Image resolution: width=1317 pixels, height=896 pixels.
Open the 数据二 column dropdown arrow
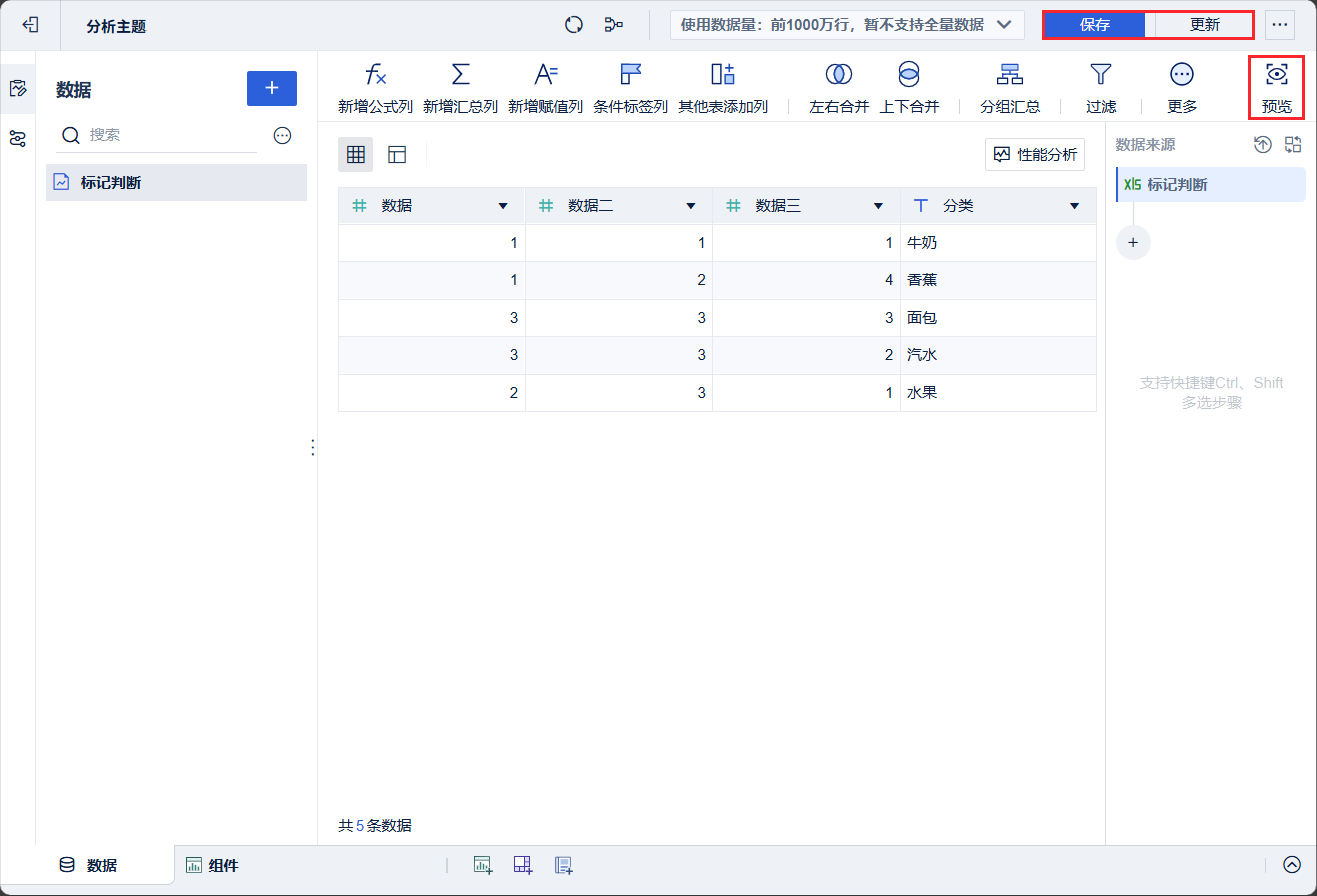coord(691,206)
